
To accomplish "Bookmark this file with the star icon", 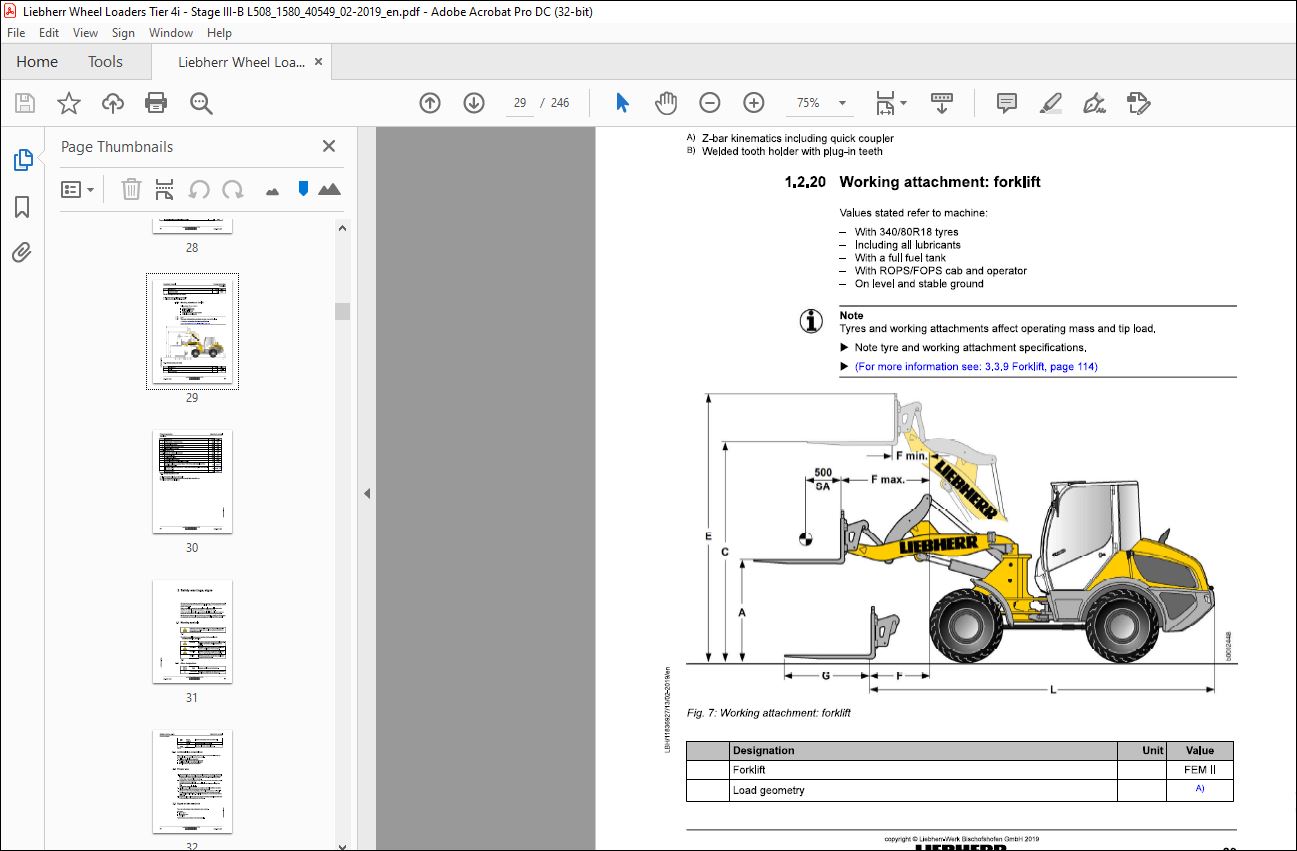I will (69, 103).
